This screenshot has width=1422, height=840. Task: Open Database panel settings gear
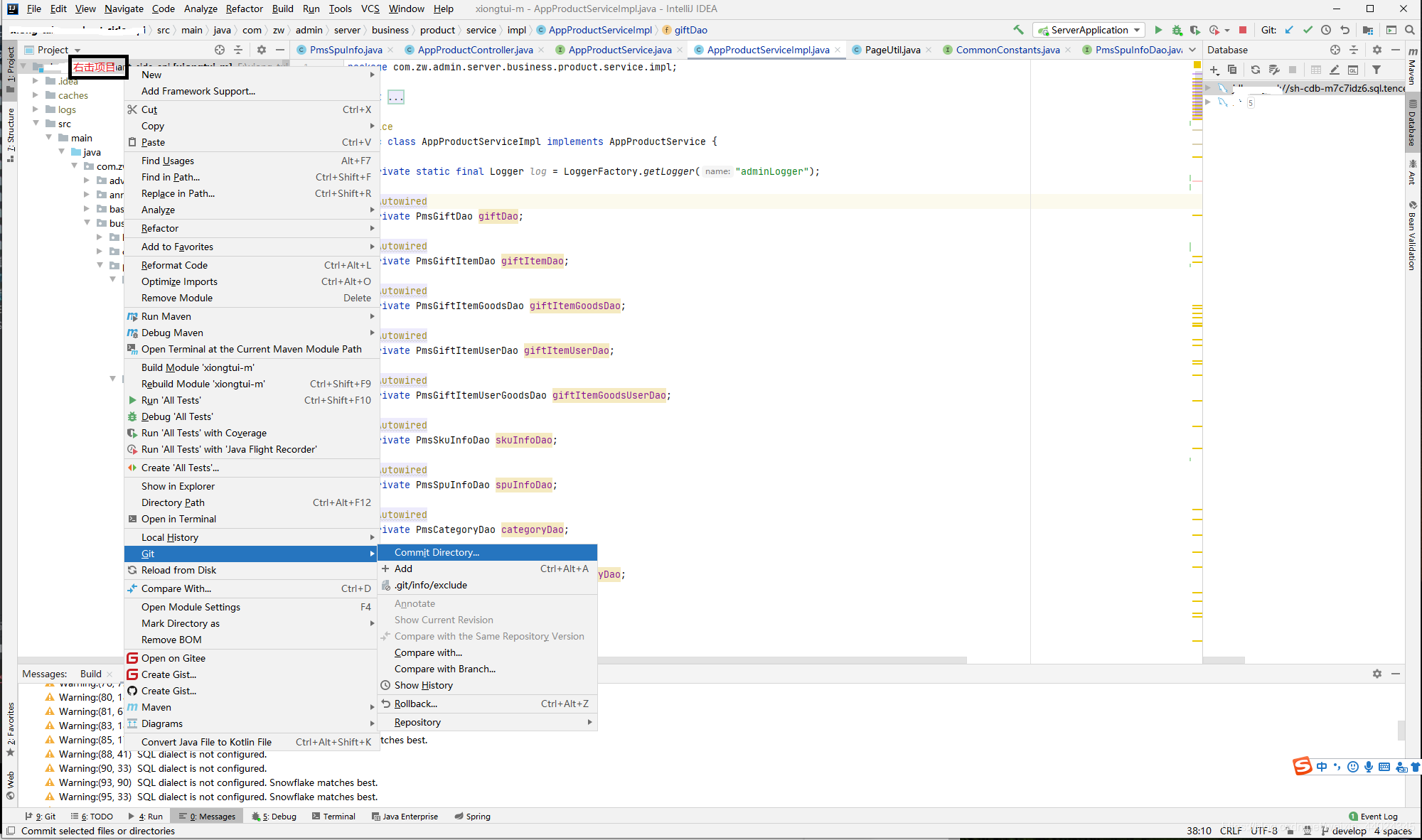1377,50
